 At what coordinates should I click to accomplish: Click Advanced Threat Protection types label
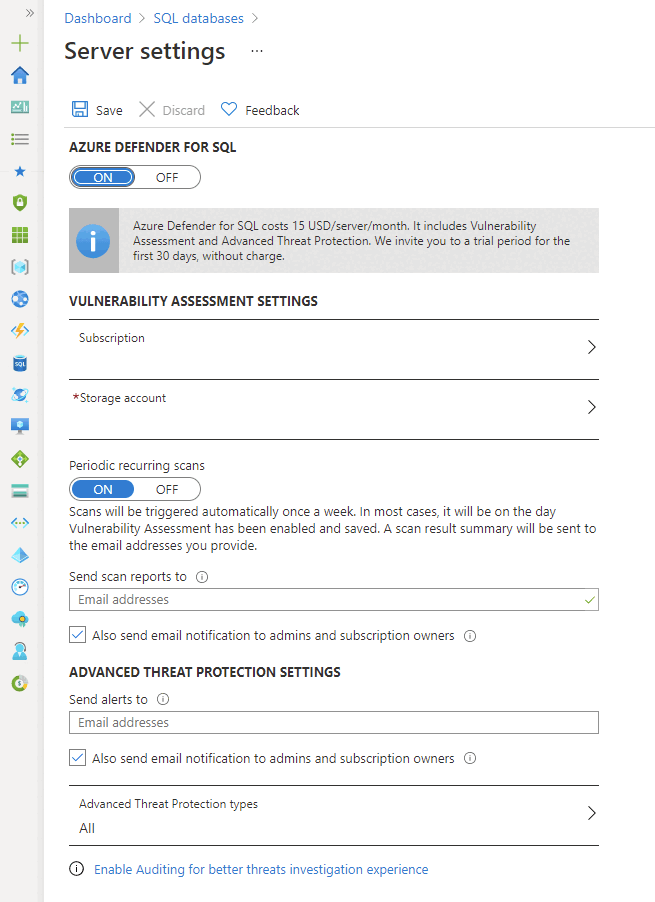[x=168, y=804]
